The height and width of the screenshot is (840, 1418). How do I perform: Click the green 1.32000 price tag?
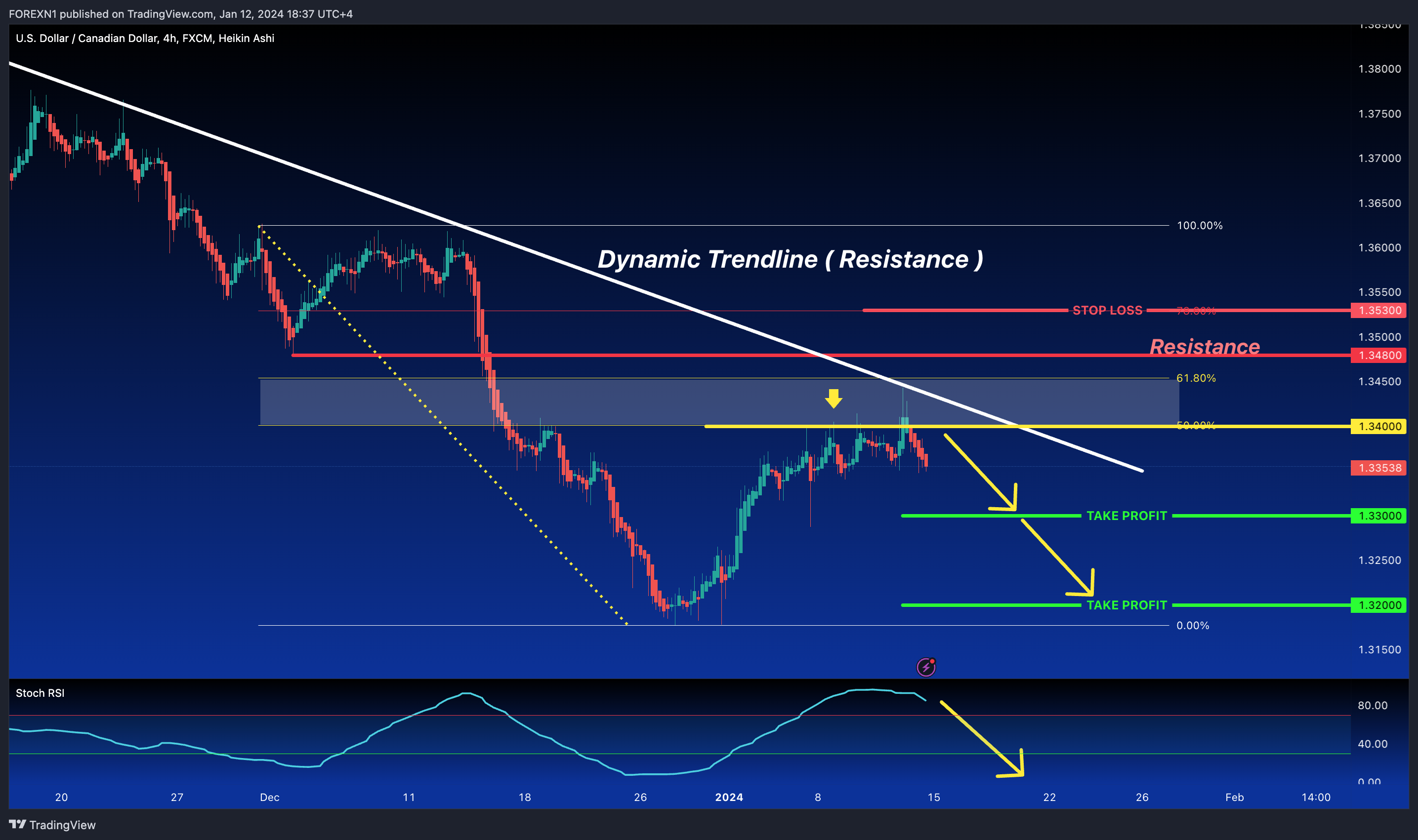tap(1378, 605)
